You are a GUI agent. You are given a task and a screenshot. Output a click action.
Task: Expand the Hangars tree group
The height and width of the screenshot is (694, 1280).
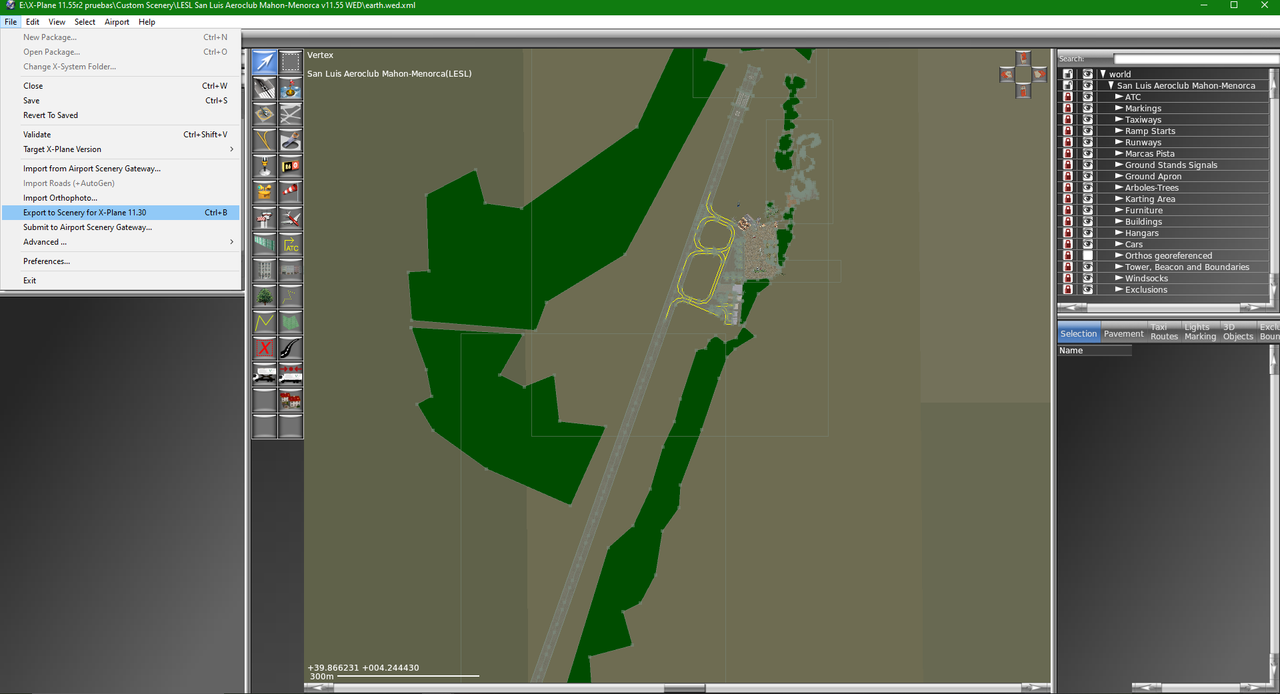point(1119,233)
